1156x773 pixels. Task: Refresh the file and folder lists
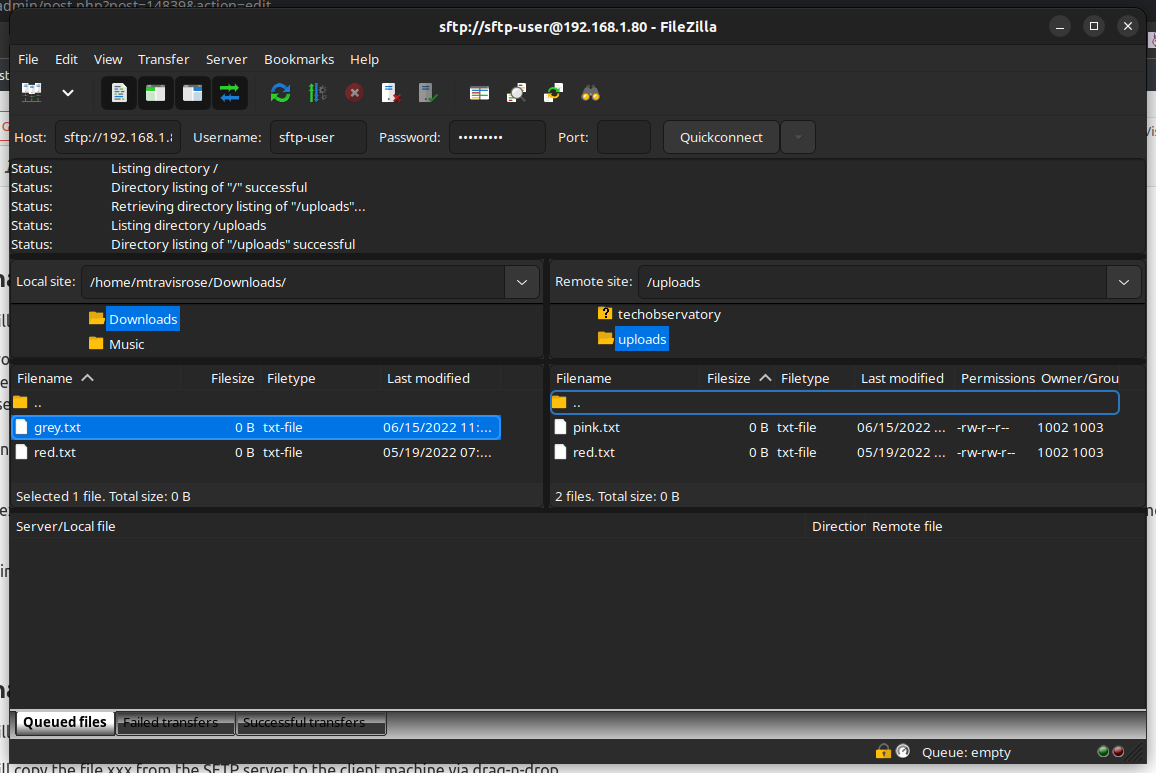pyautogui.click(x=280, y=92)
